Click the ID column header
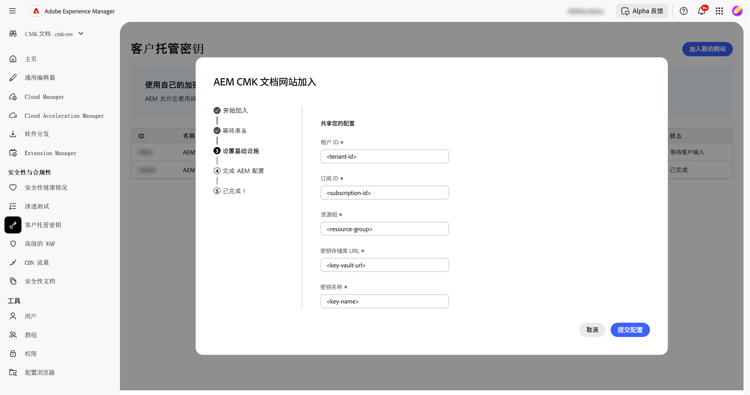 click(x=141, y=136)
